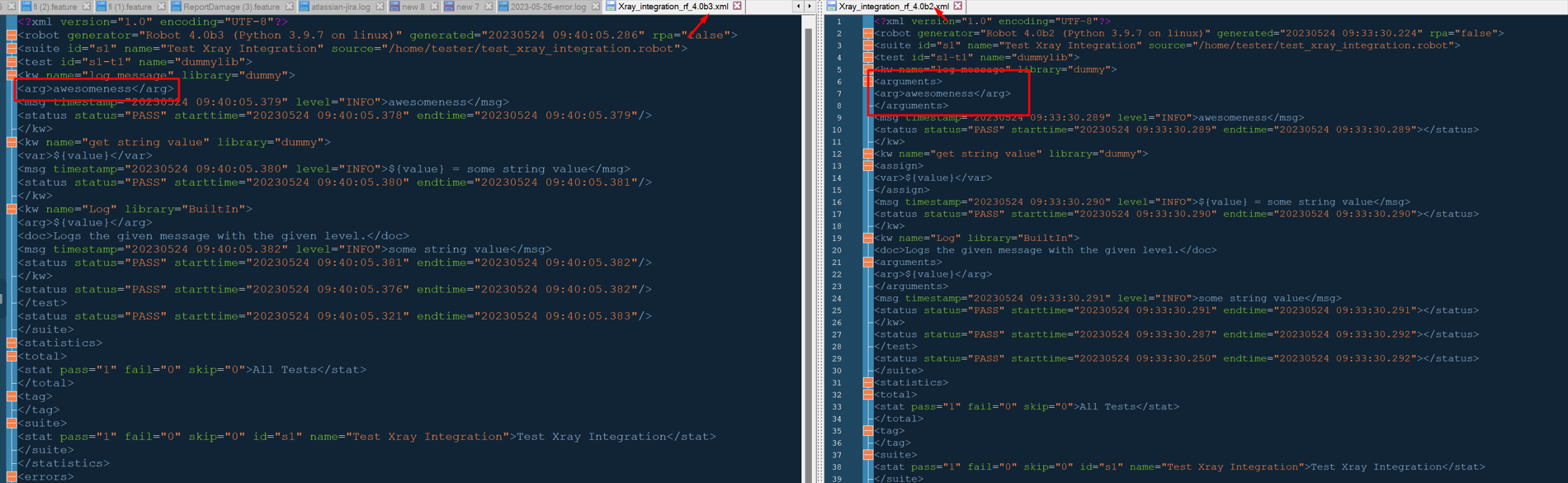This screenshot has width=1568, height=483.
Task: Close the Xray_integration_rf_4.0b3.xml tab
Action: tap(737, 7)
